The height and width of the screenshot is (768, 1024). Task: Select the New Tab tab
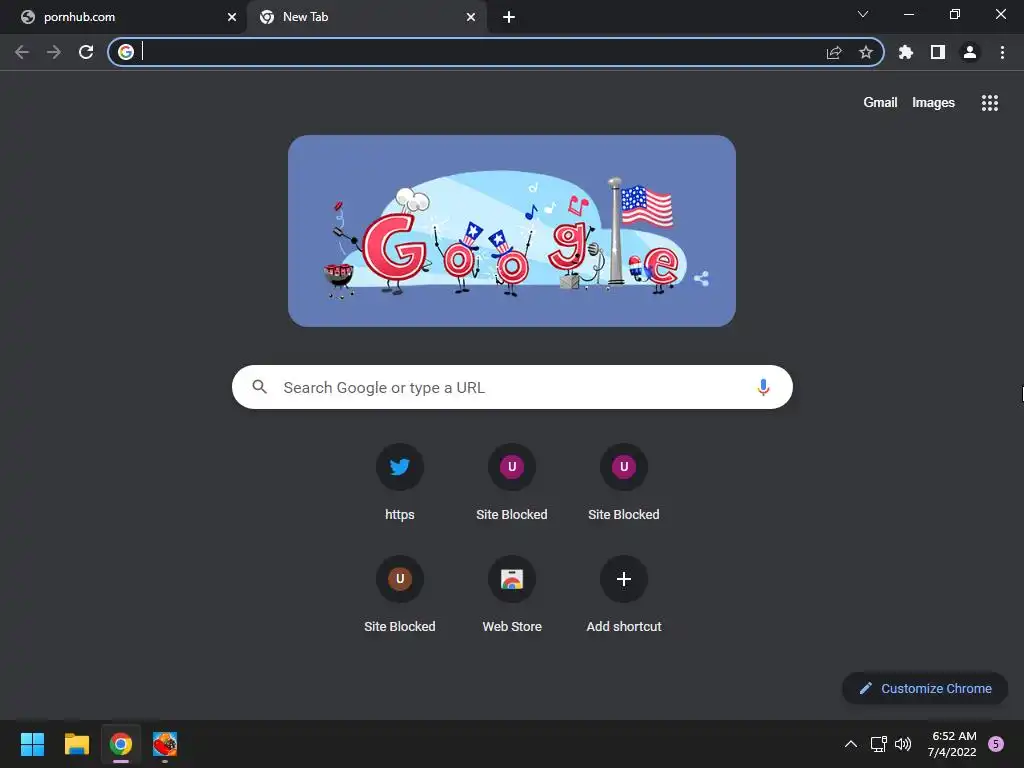pos(366,17)
